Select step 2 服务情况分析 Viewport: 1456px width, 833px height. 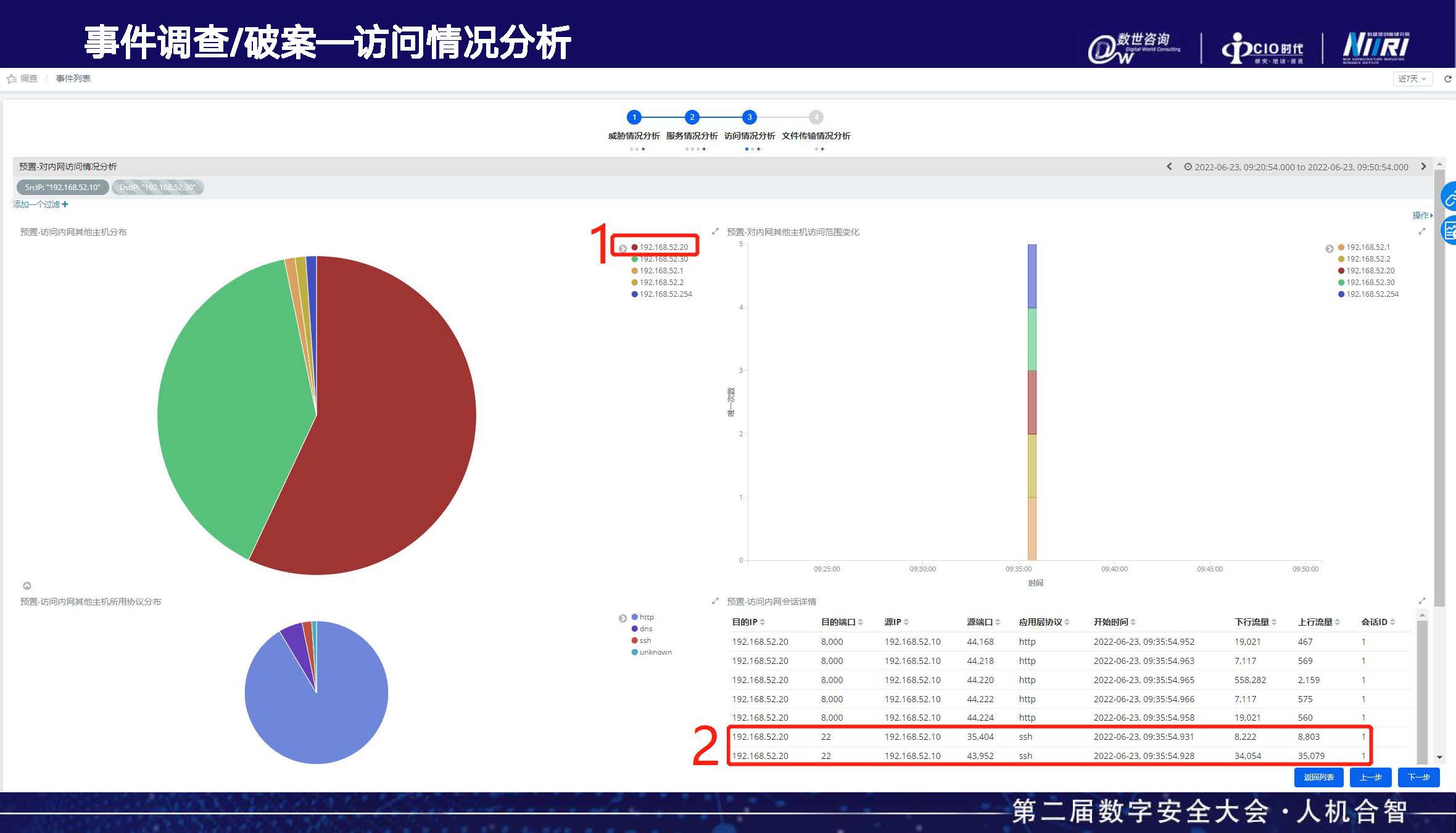(692, 117)
